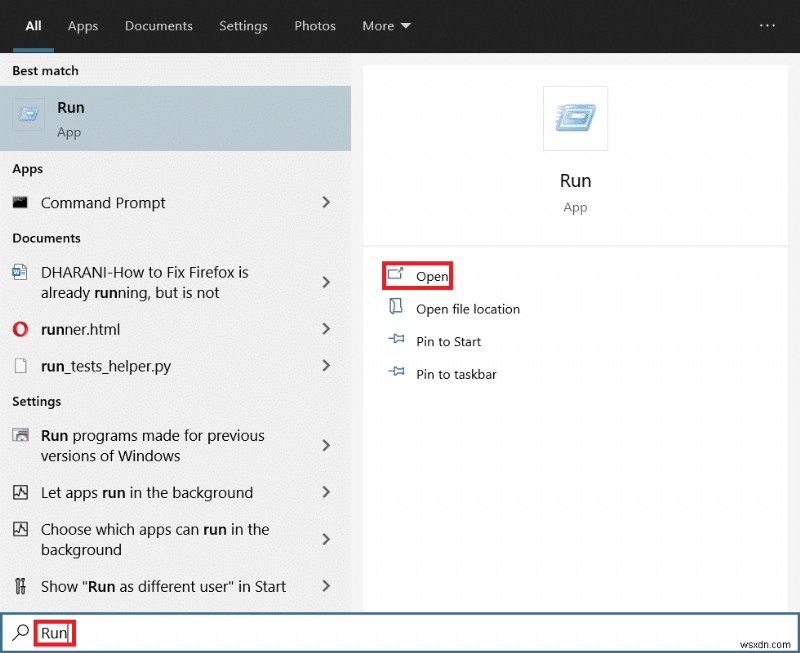Open the three-dots options menu
This screenshot has width=800, height=653.
click(767, 26)
